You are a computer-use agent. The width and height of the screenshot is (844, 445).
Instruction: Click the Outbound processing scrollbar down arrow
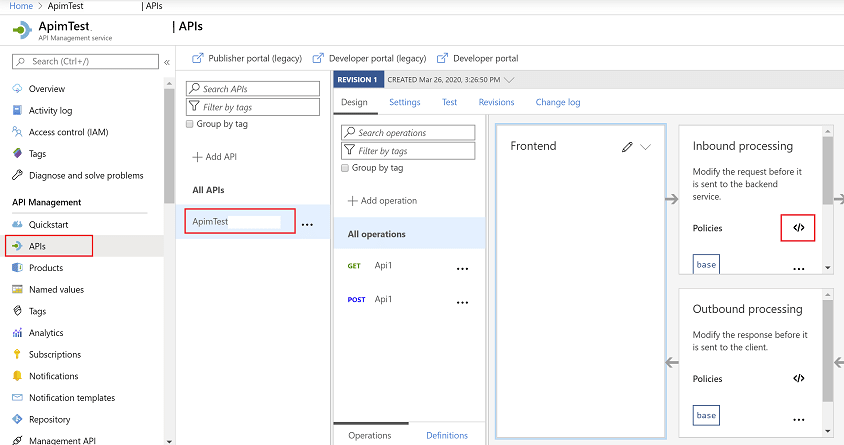(x=828, y=430)
